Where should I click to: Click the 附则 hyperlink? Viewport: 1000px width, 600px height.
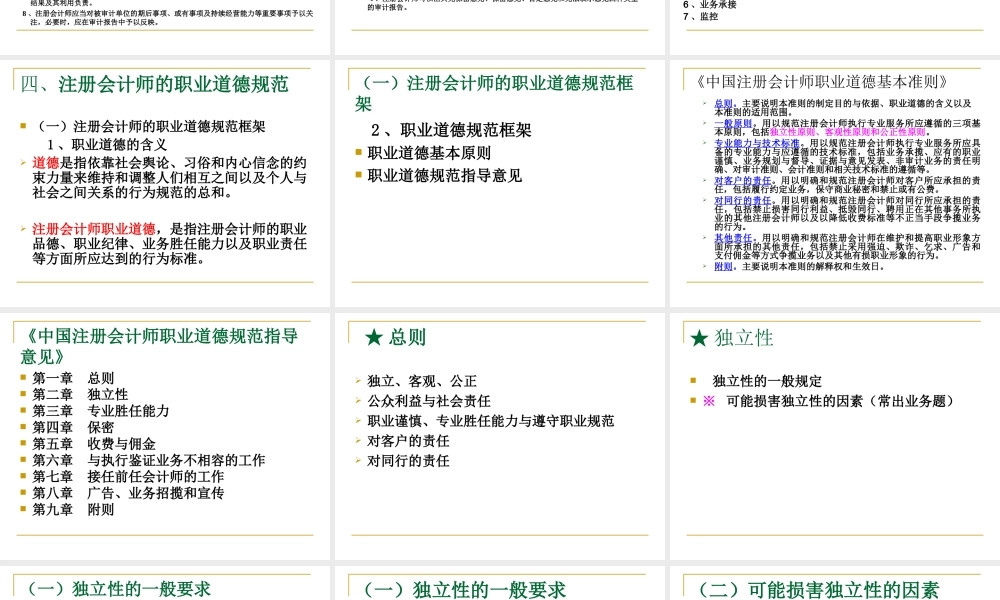pyautogui.click(x=723, y=266)
